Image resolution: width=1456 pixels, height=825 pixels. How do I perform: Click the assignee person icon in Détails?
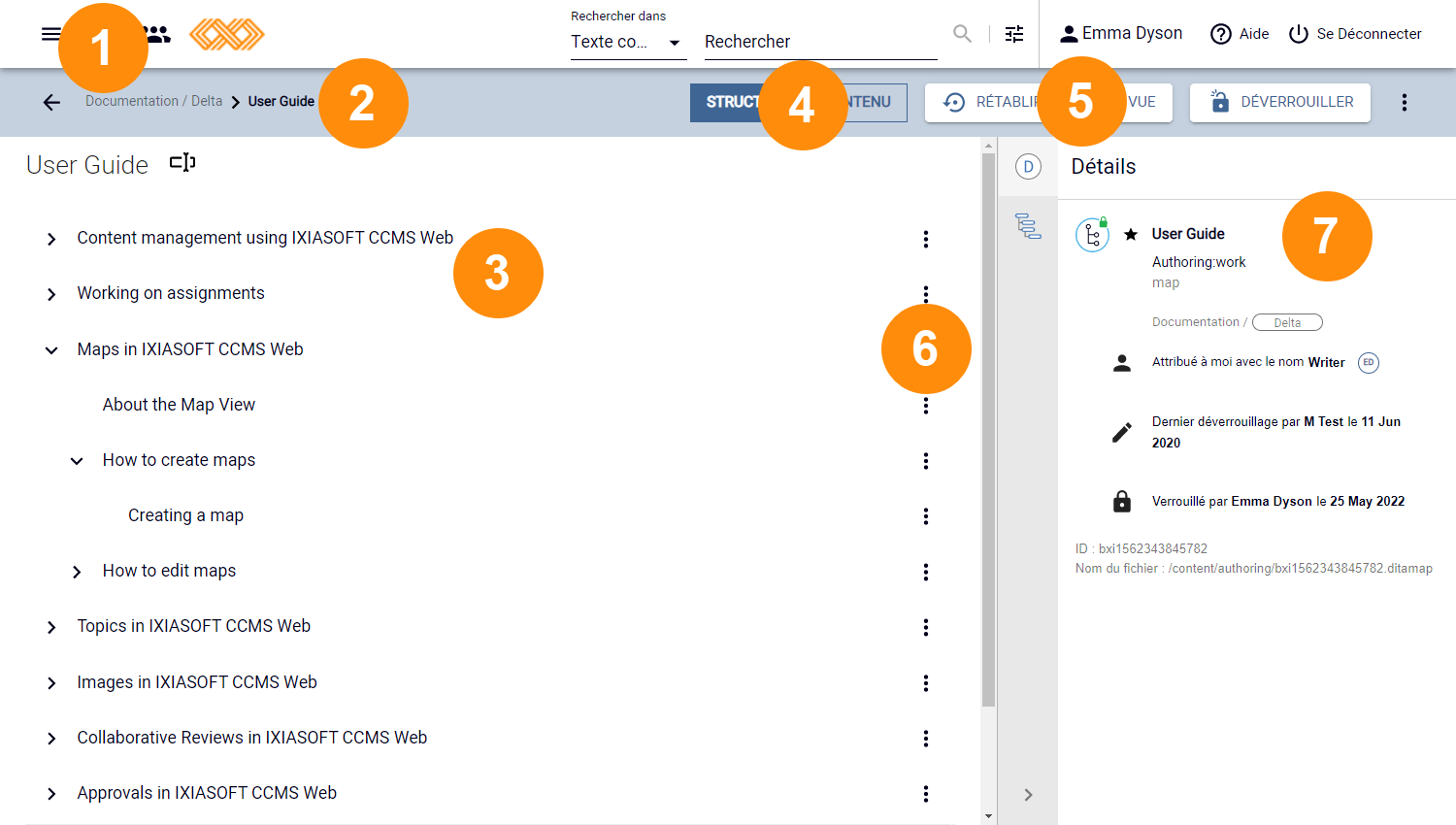(1122, 363)
